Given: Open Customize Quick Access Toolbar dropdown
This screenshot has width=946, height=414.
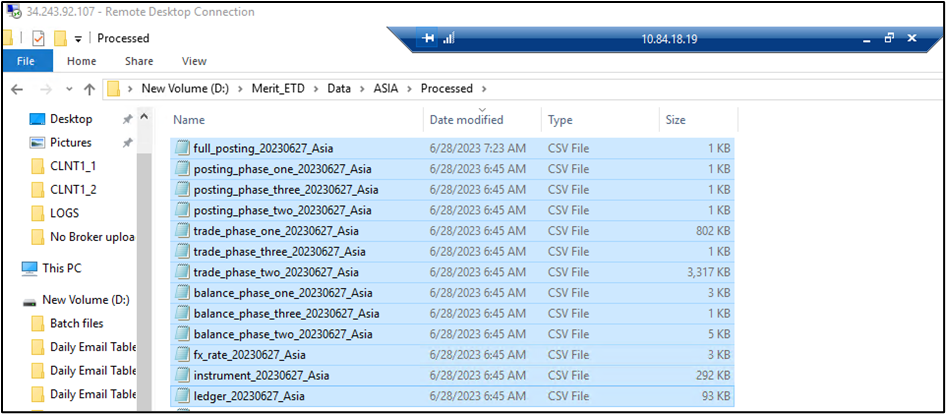Looking at the screenshot, I should point(78,39).
